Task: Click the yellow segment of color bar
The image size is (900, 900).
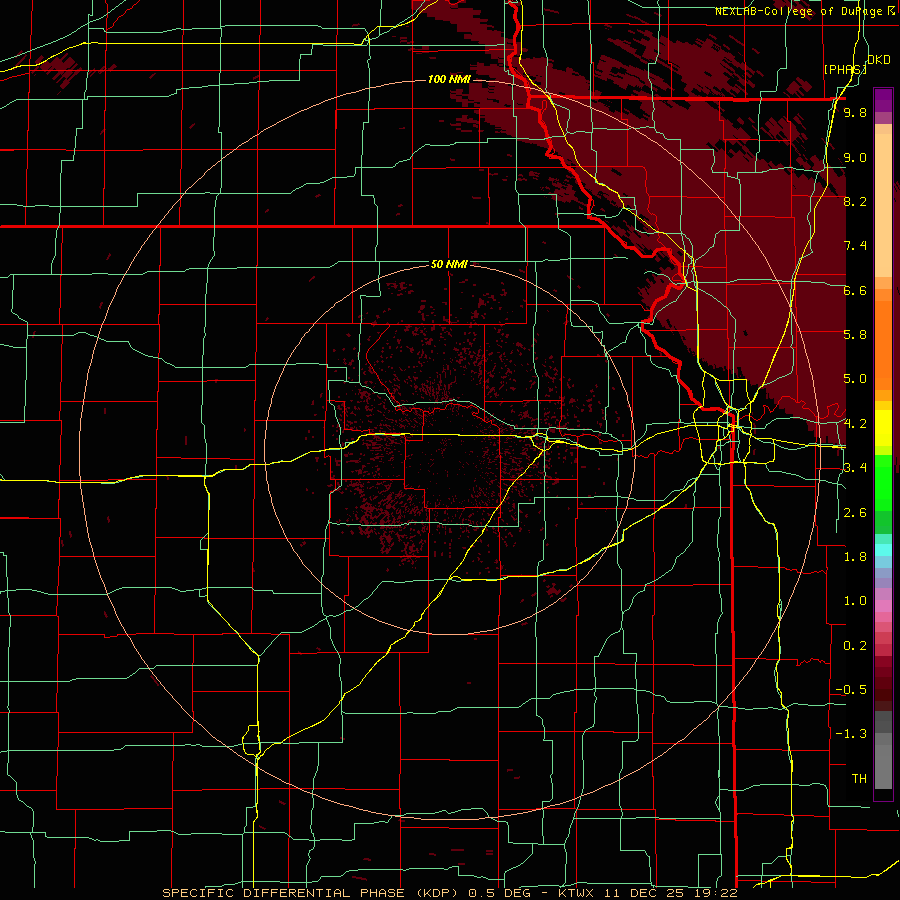Action: (x=883, y=428)
